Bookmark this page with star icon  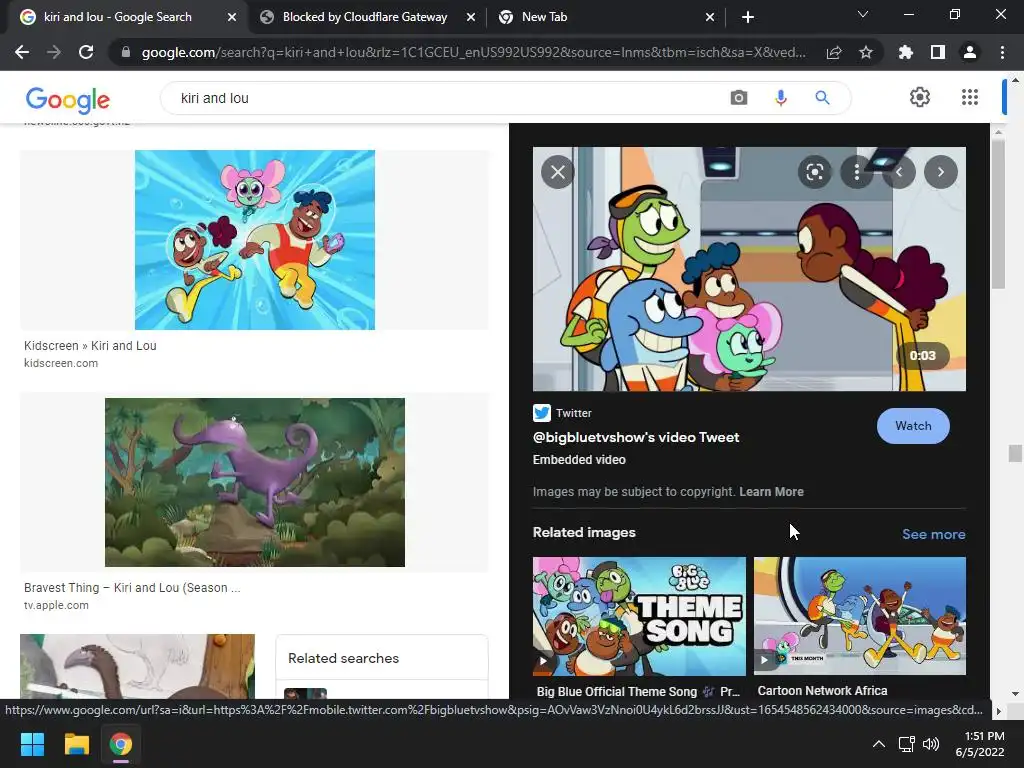(x=866, y=52)
